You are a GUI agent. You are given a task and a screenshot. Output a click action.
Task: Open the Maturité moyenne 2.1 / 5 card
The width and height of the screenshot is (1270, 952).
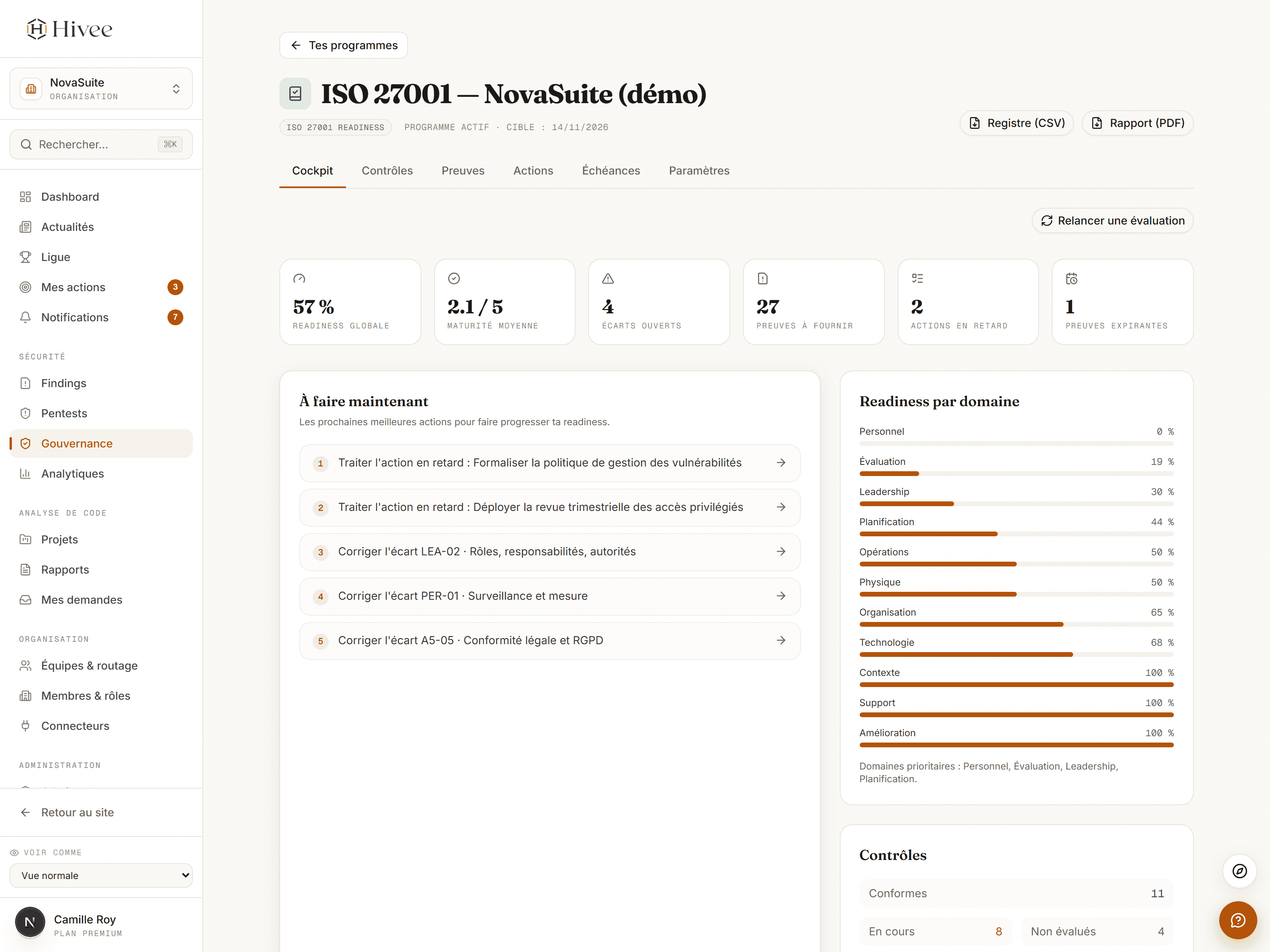505,302
